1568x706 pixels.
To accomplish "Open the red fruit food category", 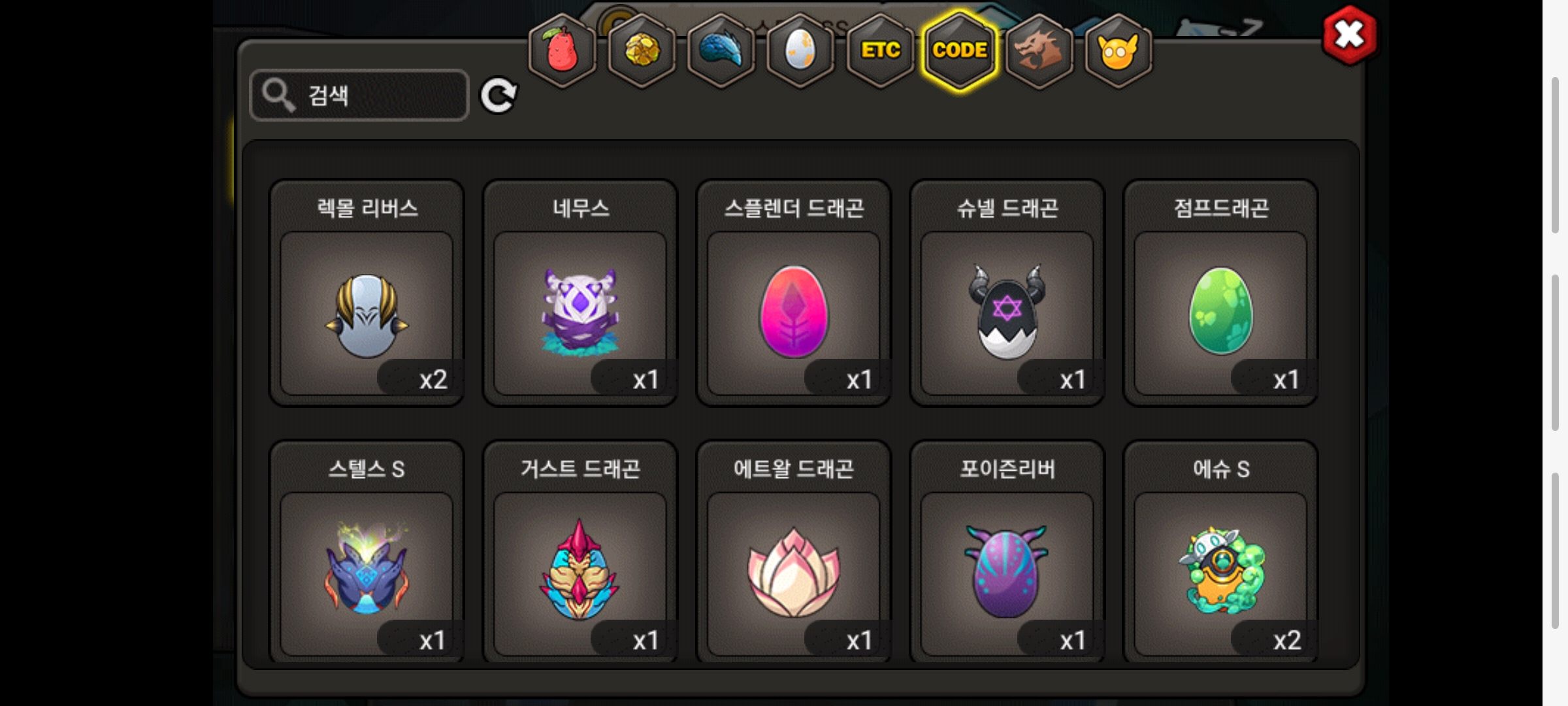I will 562,51.
